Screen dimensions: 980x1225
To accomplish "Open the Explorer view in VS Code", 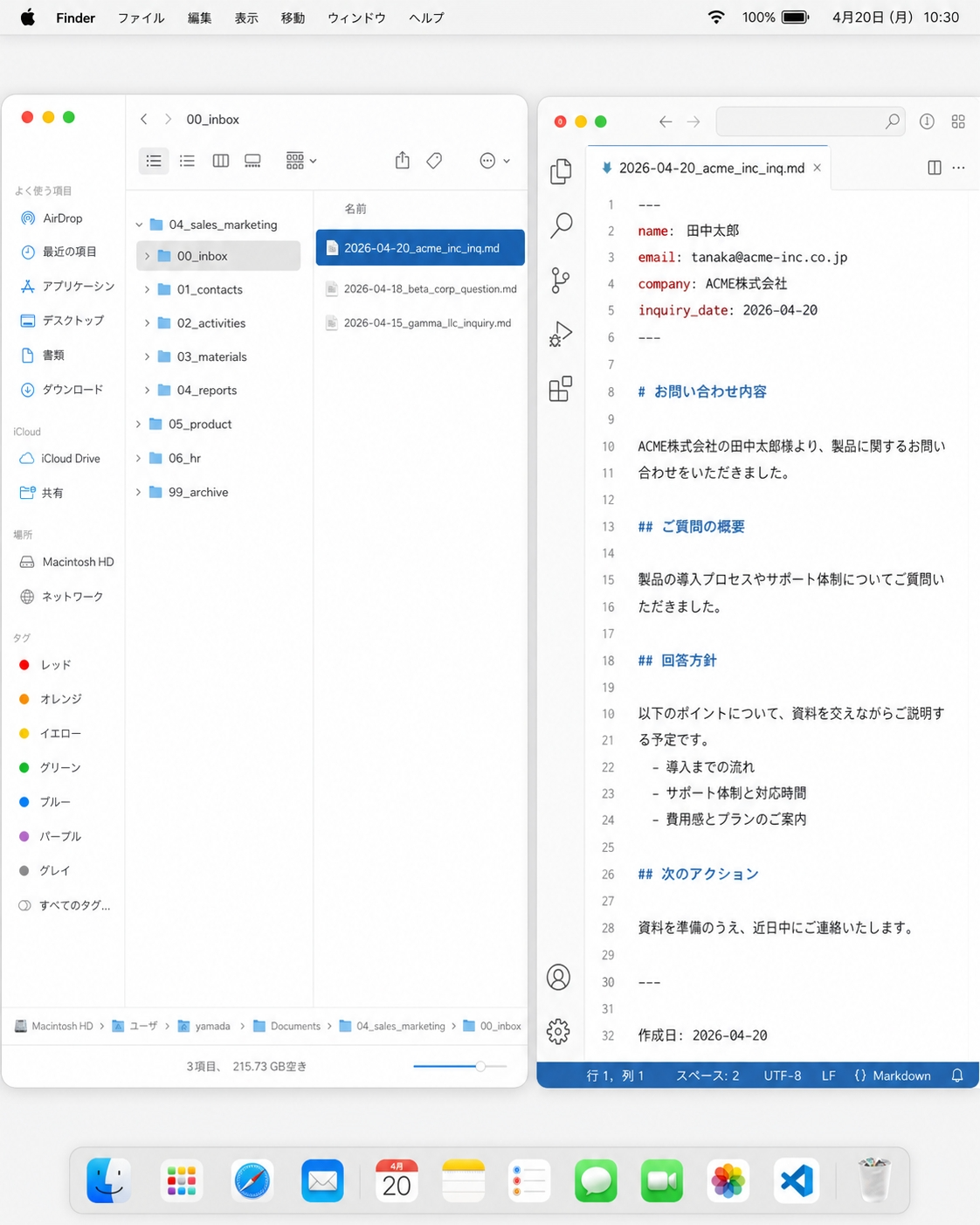I will coord(561,171).
